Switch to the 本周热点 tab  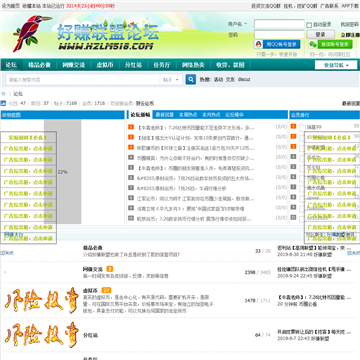click(188, 115)
